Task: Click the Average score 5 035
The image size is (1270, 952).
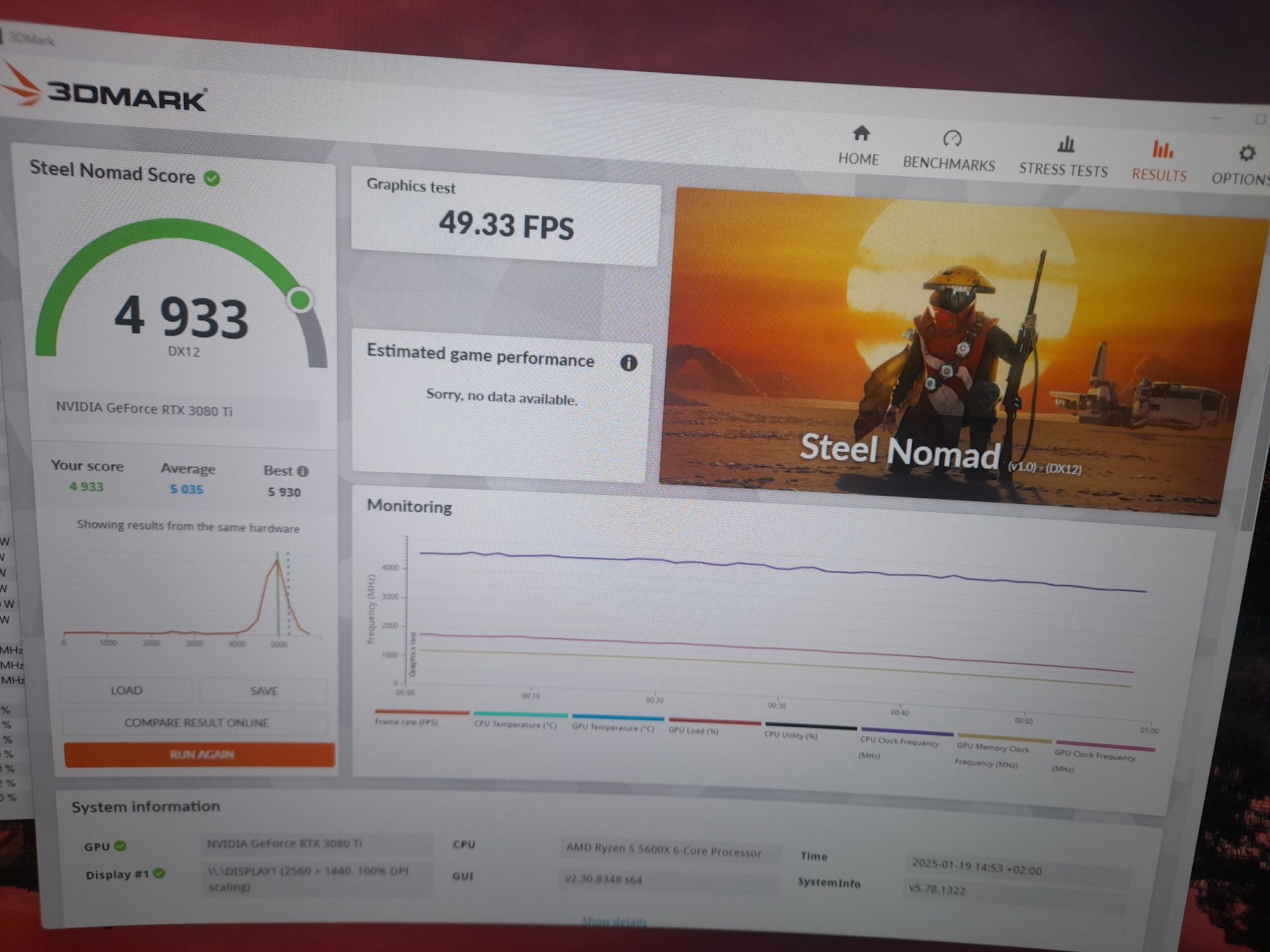Action: tap(186, 489)
